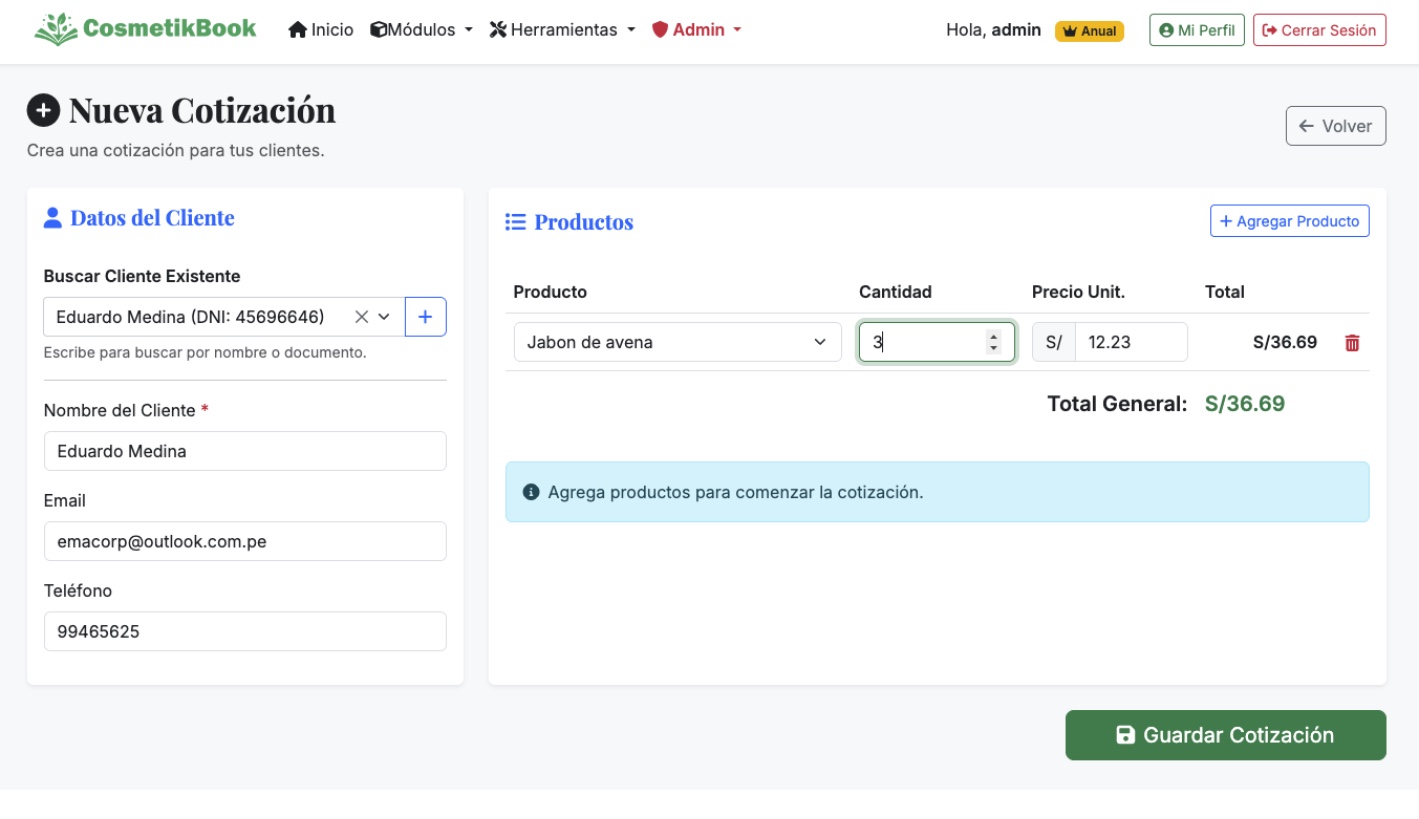The height and width of the screenshot is (819, 1419).
Task: Click the CosmetikBook logo
Action: tap(145, 29)
